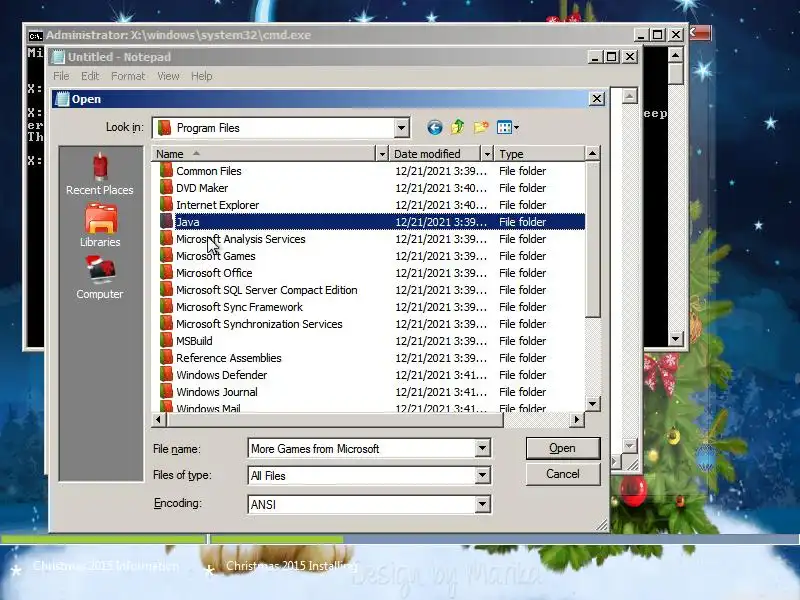
Task: Click the Christmas 2015 Installing progress bar
Action: pos(505,539)
